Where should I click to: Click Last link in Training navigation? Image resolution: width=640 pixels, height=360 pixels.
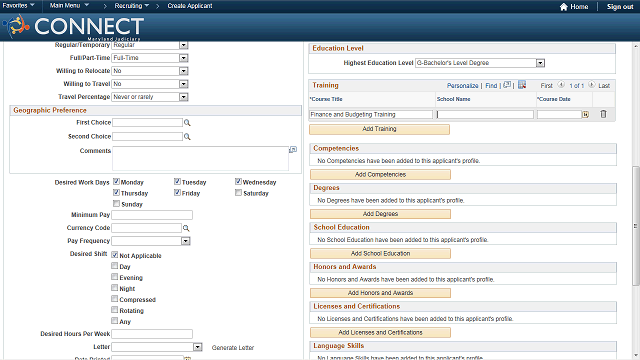tap(604, 86)
